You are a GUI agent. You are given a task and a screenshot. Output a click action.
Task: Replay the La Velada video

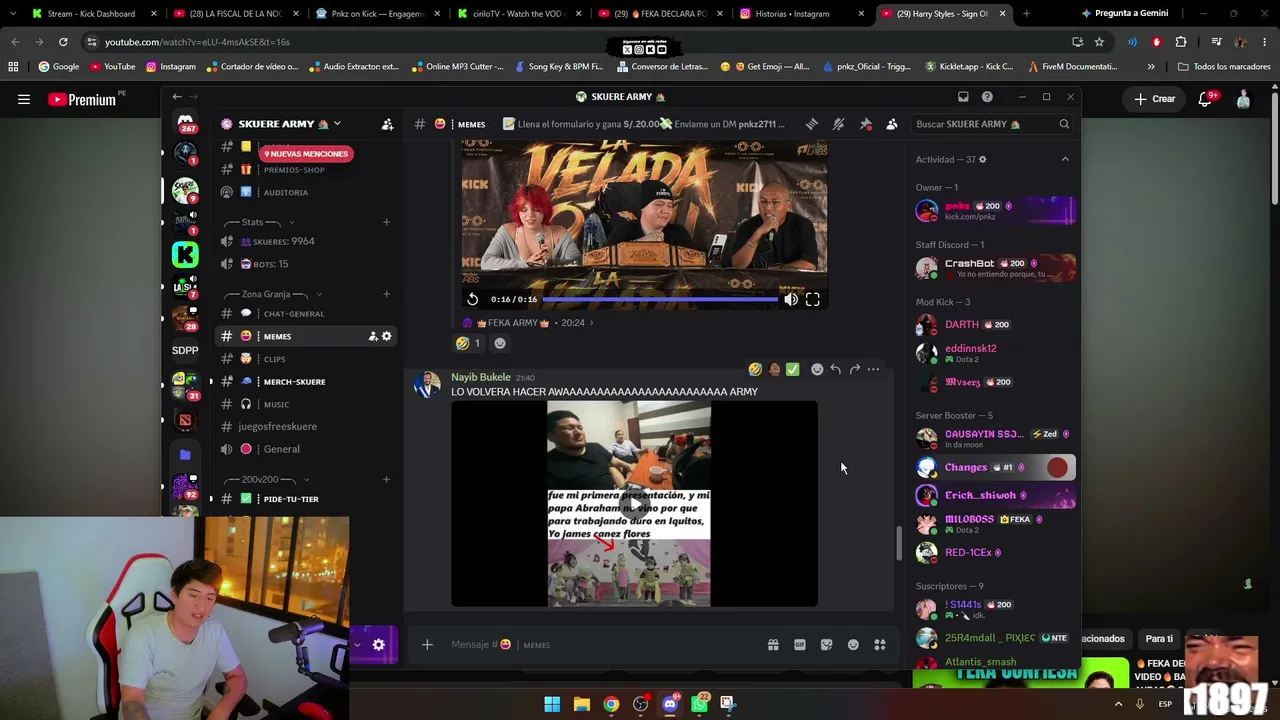coord(473,299)
